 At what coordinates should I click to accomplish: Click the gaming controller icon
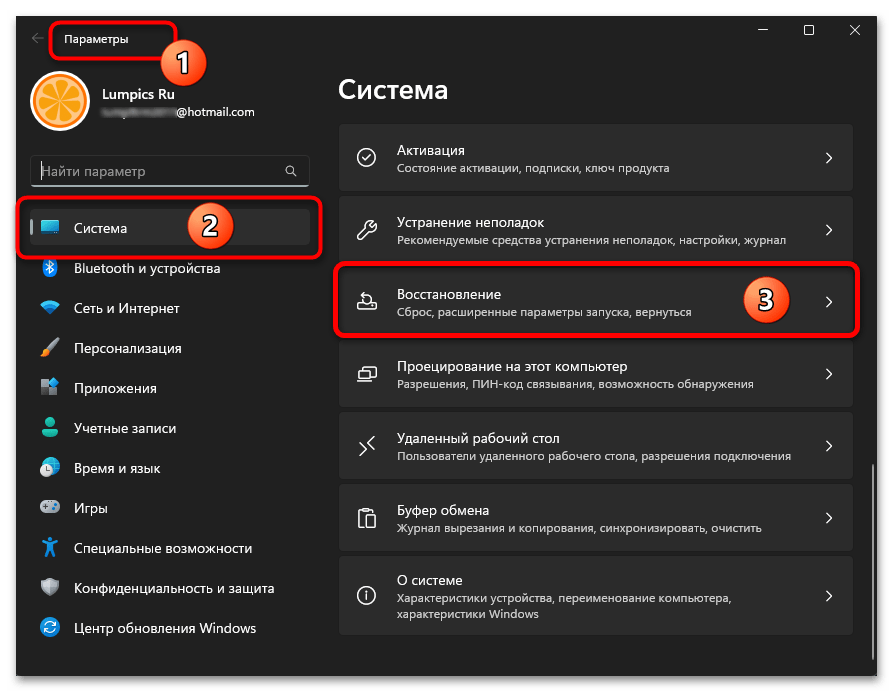pos(50,507)
